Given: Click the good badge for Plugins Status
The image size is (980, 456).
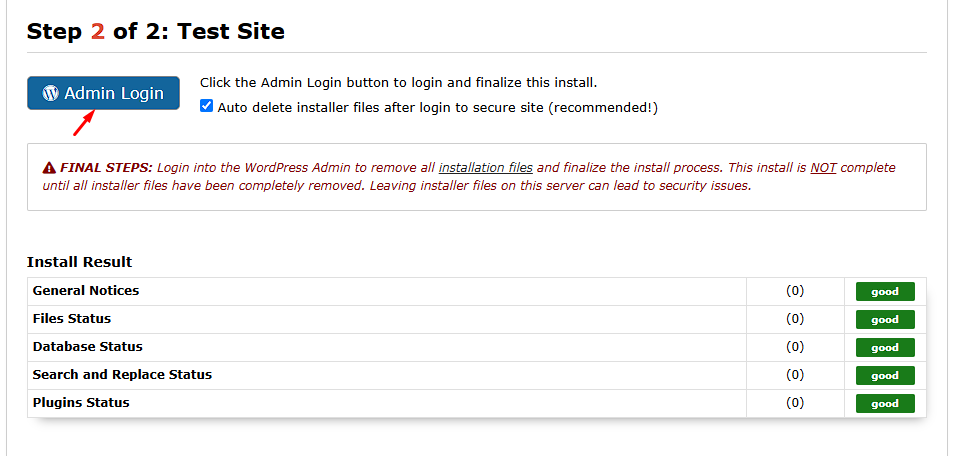Looking at the screenshot, I should [885, 404].
